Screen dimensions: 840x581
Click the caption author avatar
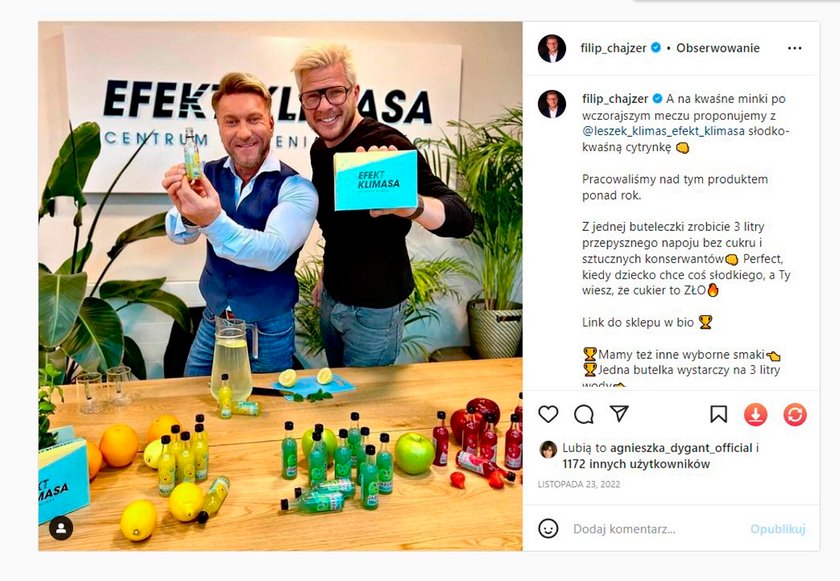(x=552, y=104)
